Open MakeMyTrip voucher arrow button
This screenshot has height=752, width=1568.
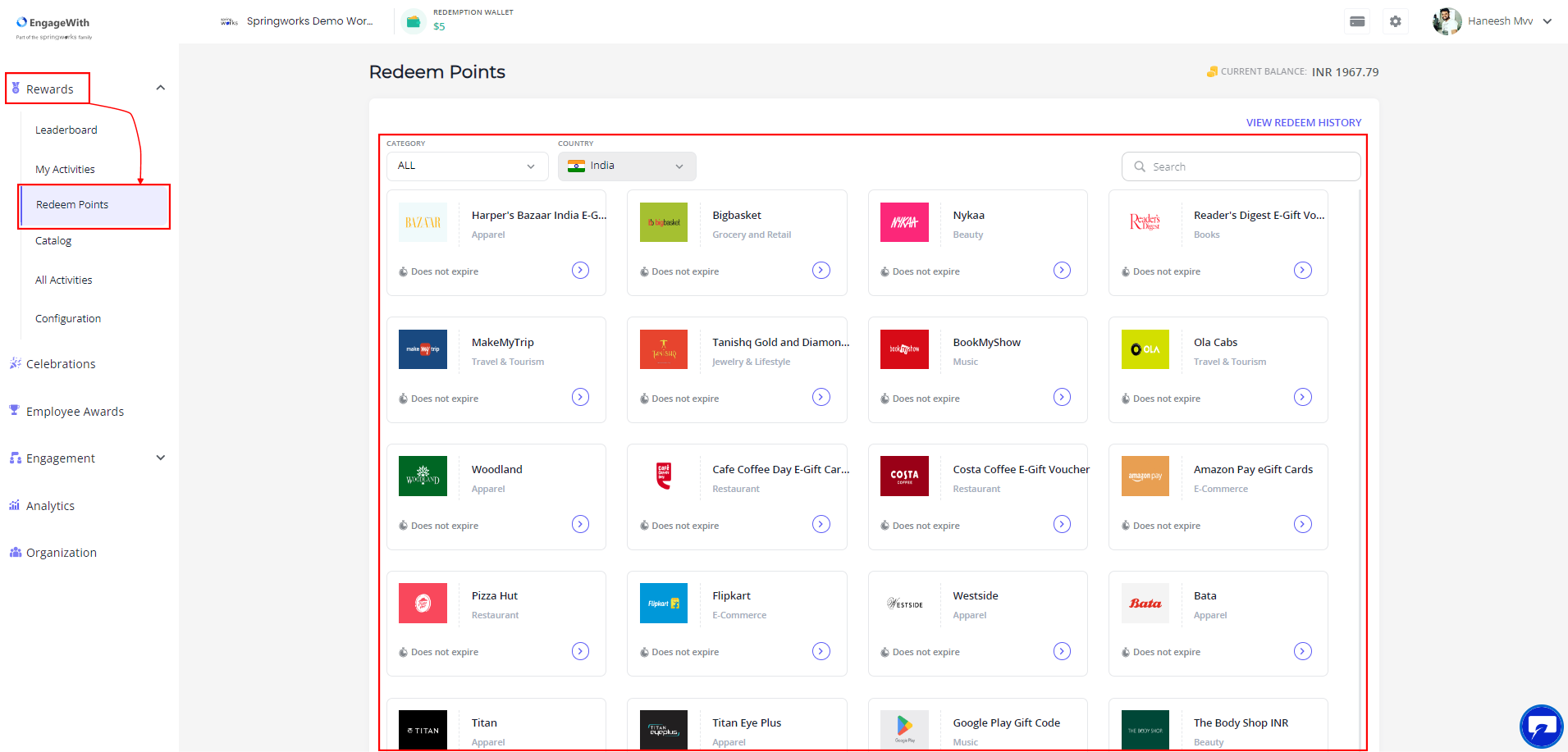pos(580,397)
